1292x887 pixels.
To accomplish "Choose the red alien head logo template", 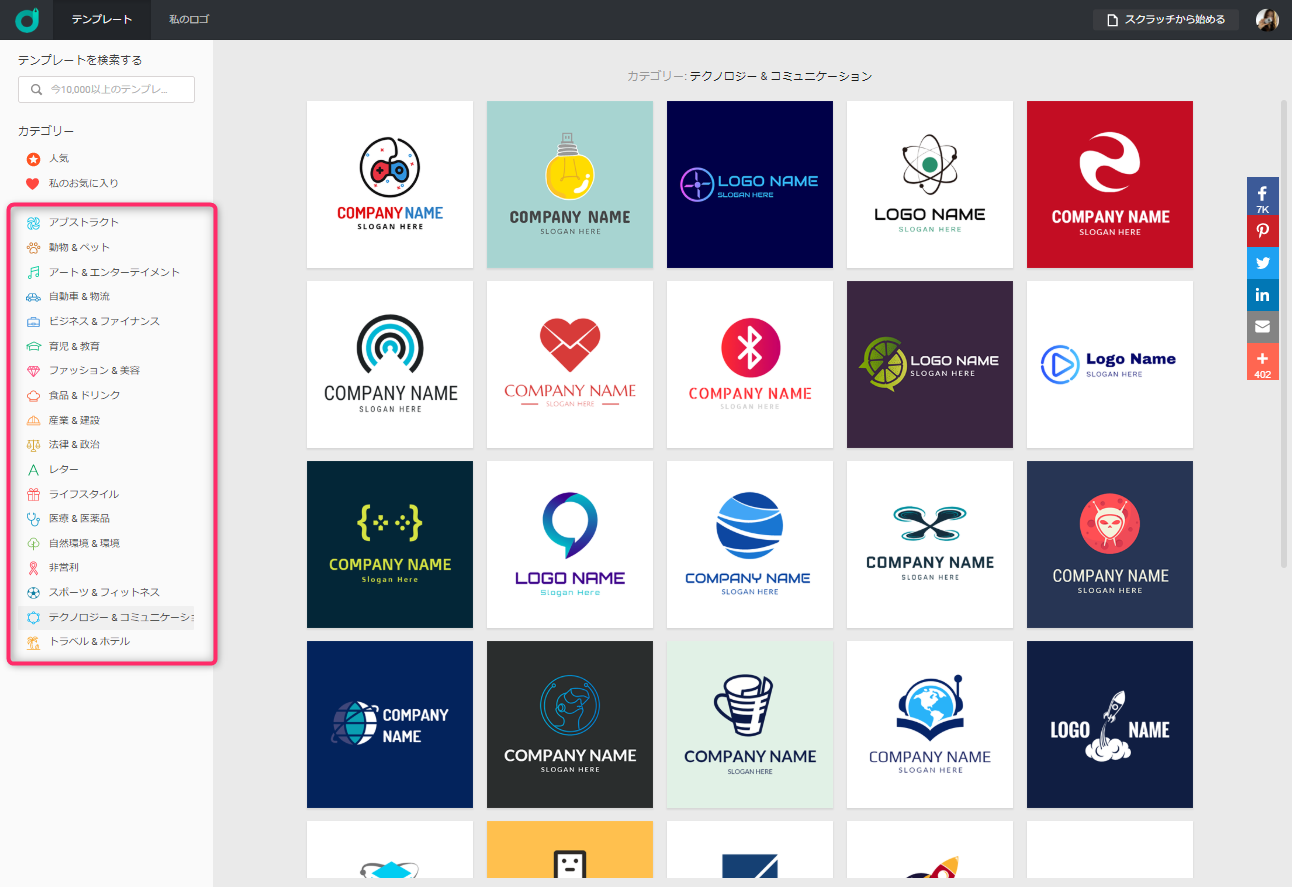I will point(1110,544).
